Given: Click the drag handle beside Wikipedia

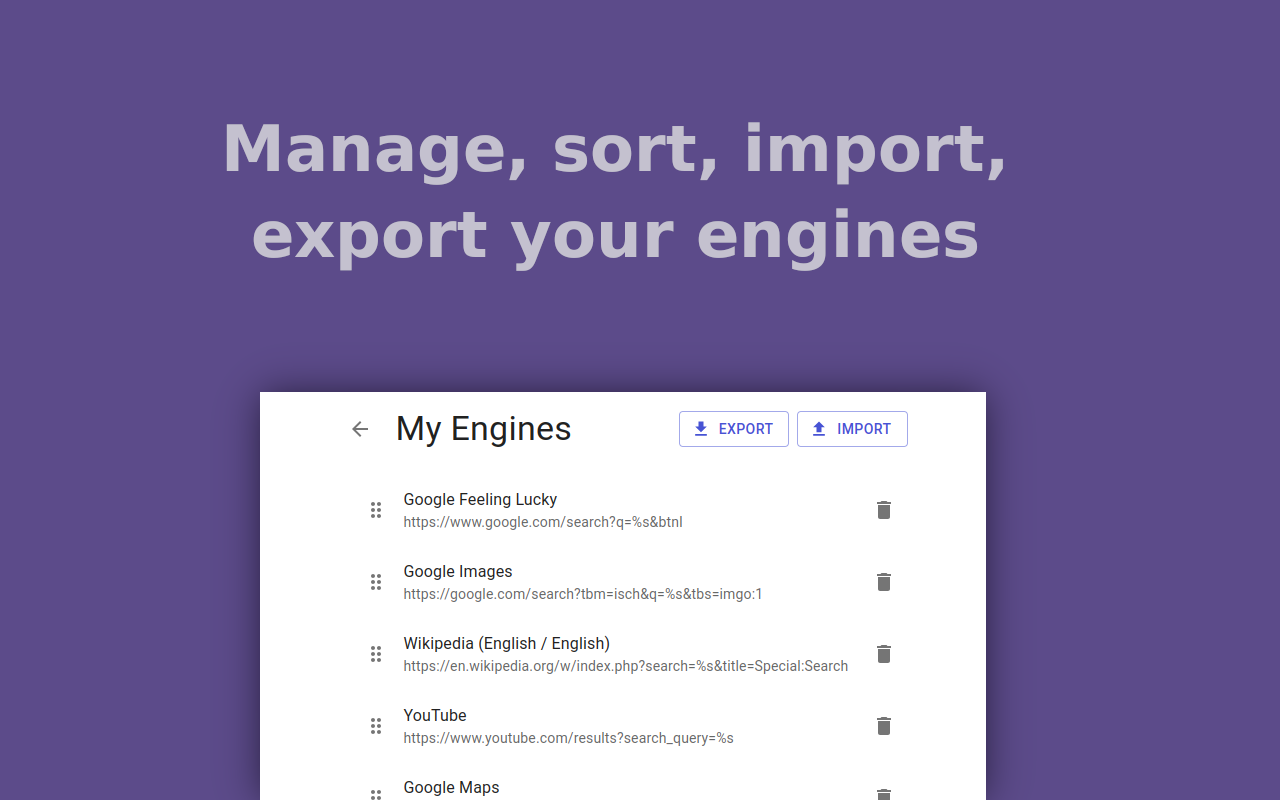Looking at the screenshot, I should pyautogui.click(x=376, y=653).
